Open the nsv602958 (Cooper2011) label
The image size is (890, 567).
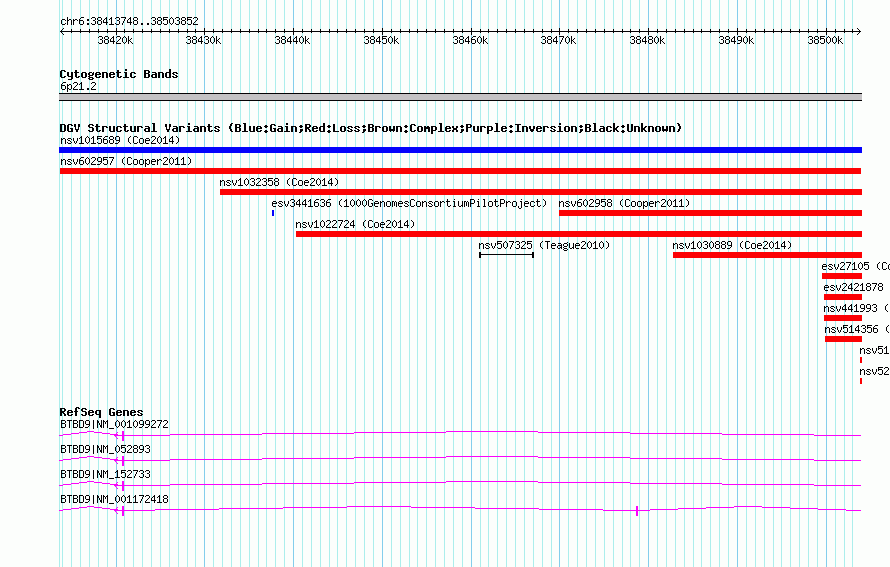click(x=624, y=203)
